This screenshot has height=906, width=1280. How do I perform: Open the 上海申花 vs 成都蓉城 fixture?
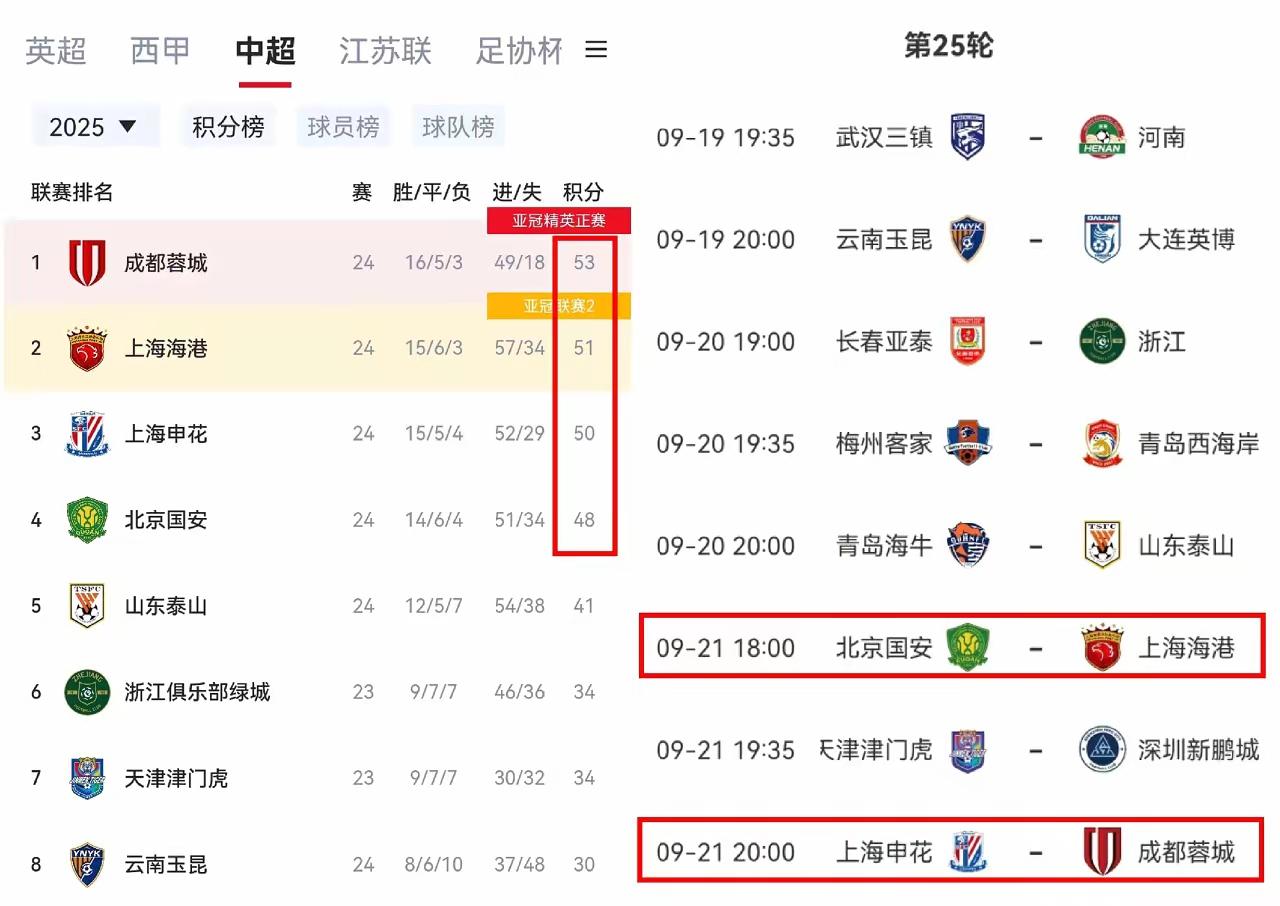(x=951, y=850)
